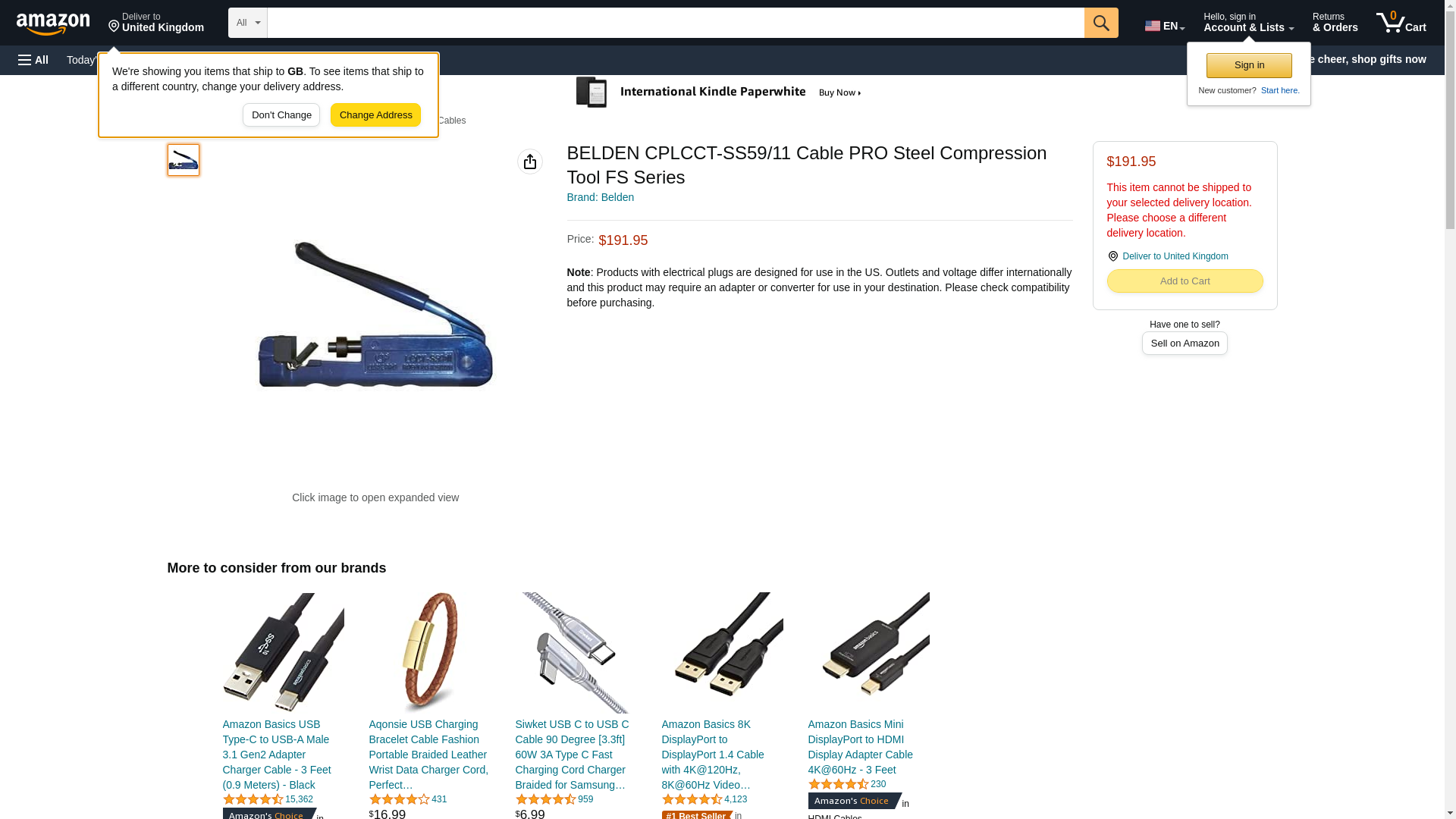
Task: Click Don't Change button
Action: tap(281, 115)
